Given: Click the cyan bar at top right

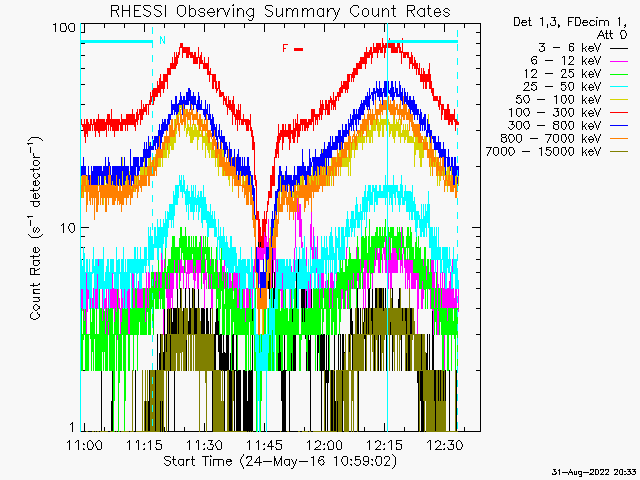Looking at the screenshot, I should point(425,41).
